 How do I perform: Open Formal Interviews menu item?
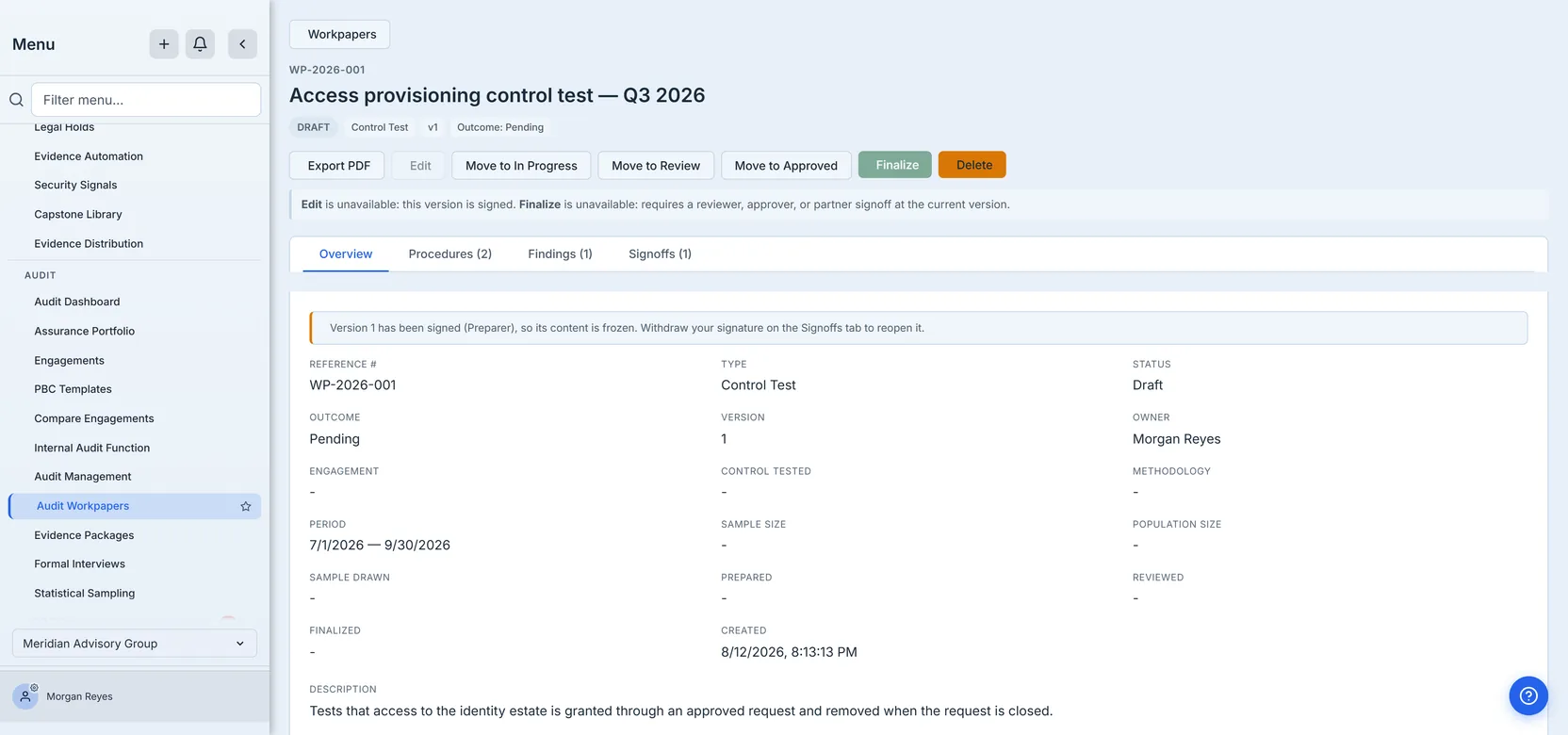click(134, 564)
